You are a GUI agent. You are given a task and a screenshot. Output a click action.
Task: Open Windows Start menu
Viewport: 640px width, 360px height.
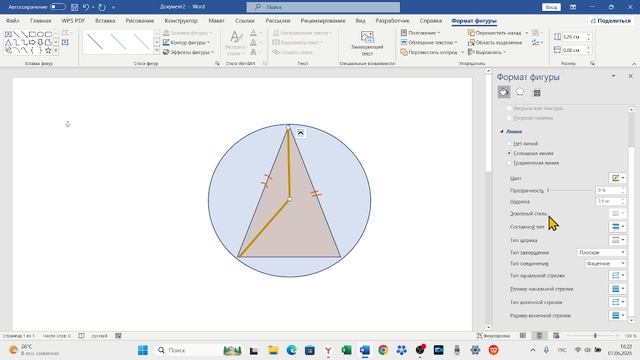[143, 350]
